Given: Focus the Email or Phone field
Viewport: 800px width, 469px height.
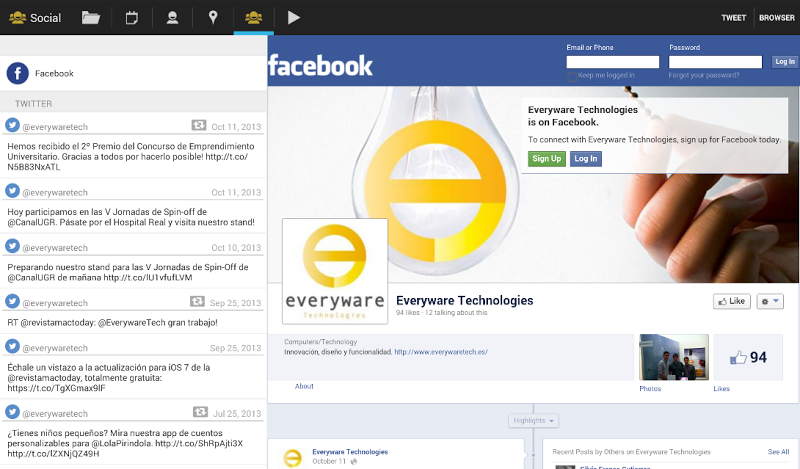Looking at the screenshot, I should click(x=613, y=62).
